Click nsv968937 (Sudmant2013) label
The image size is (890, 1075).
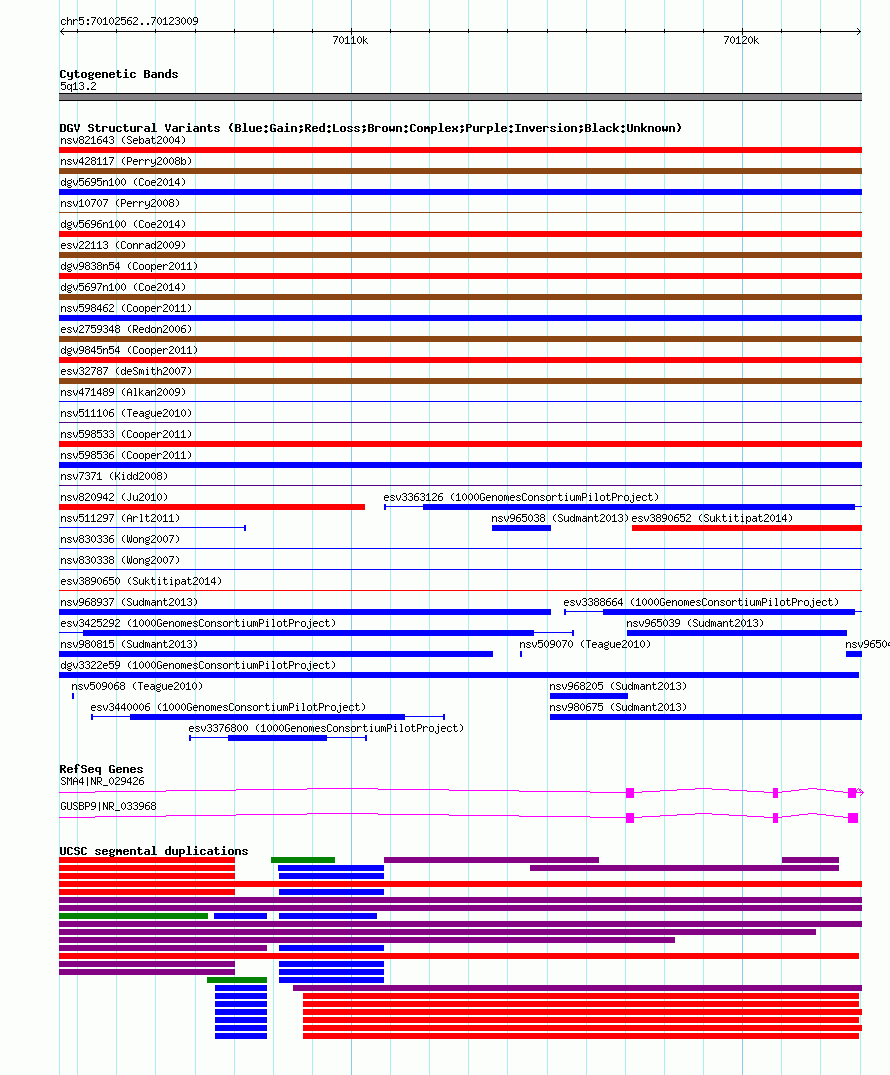pos(129,603)
